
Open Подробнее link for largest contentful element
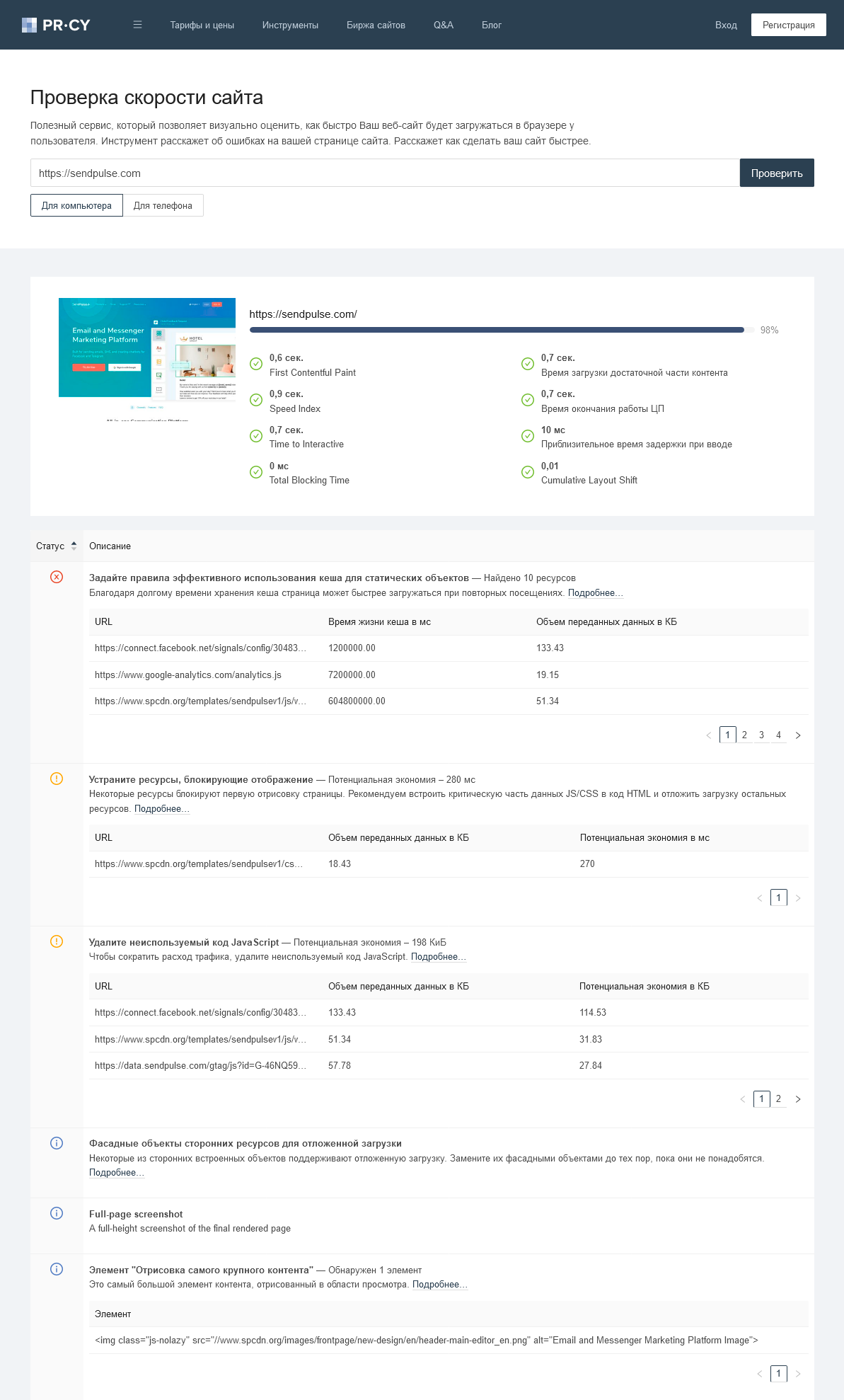click(x=440, y=1285)
